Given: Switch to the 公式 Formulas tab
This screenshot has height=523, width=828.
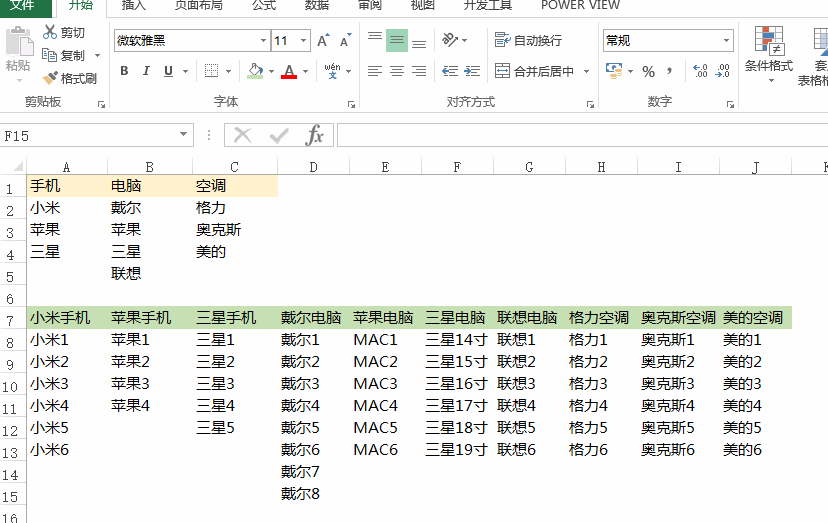Looking at the screenshot, I should [x=264, y=5].
